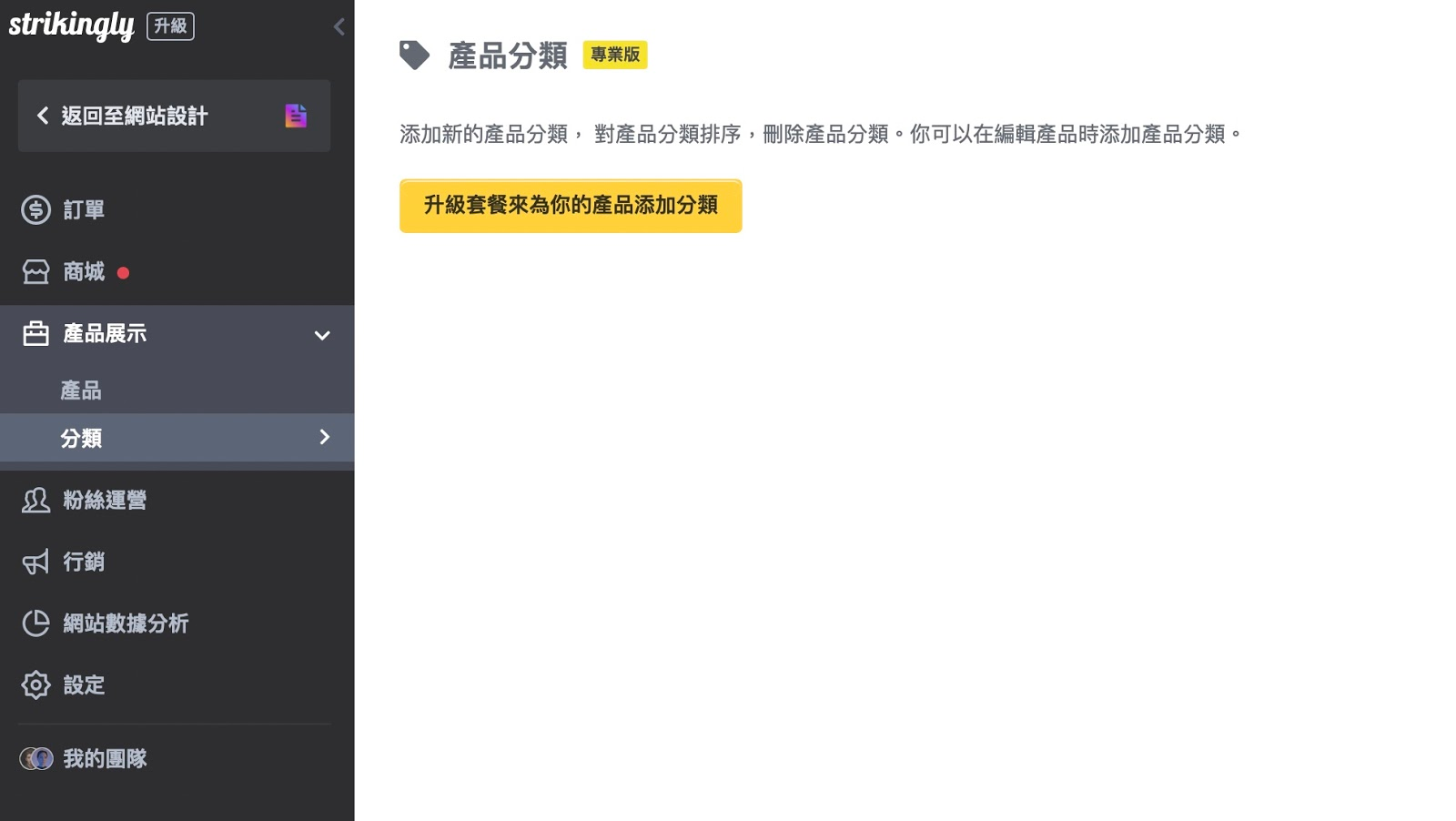Click 升級套餐來為你的產品添加分類 button
This screenshot has width=1456, height=821.
(571, 206)
